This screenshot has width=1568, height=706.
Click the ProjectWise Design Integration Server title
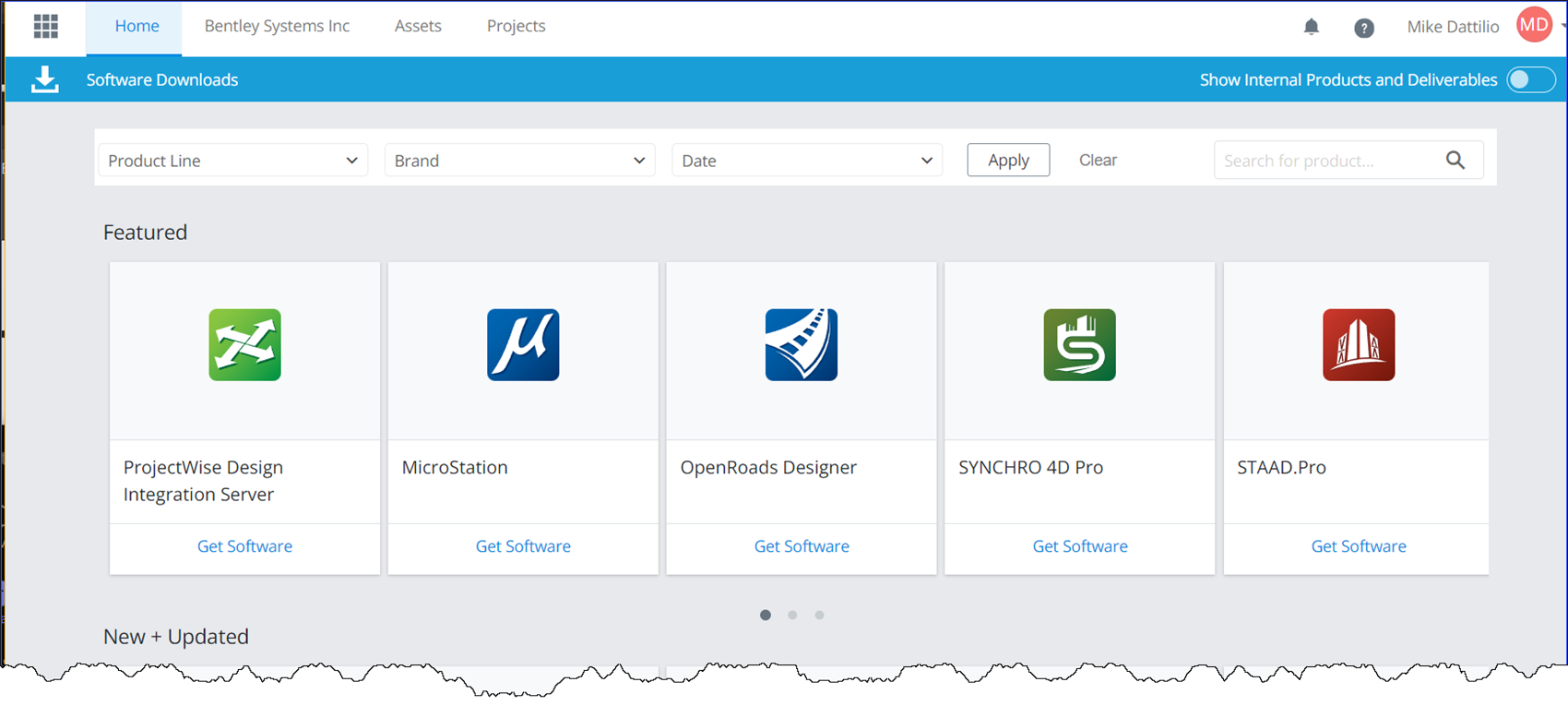pos(203,481)
